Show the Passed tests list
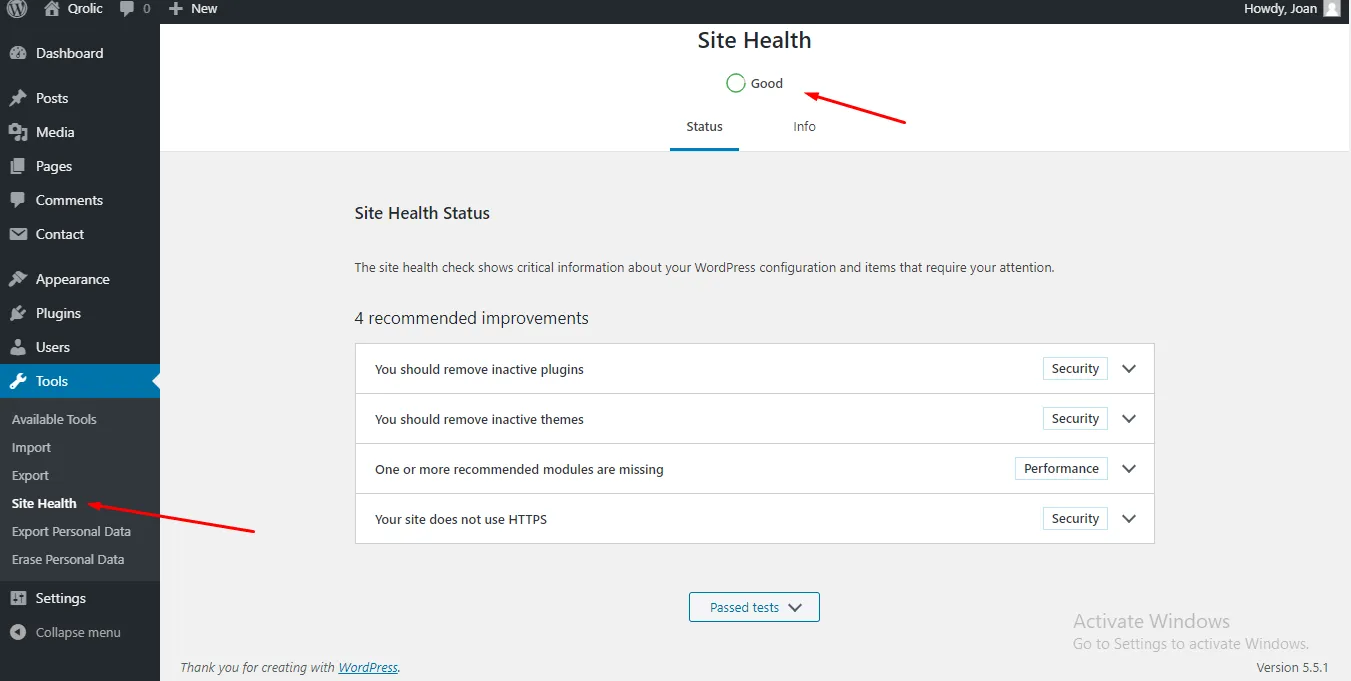The width and height of the screenshot is (1351, 681). pyautogui.click(x=754, y=607)
